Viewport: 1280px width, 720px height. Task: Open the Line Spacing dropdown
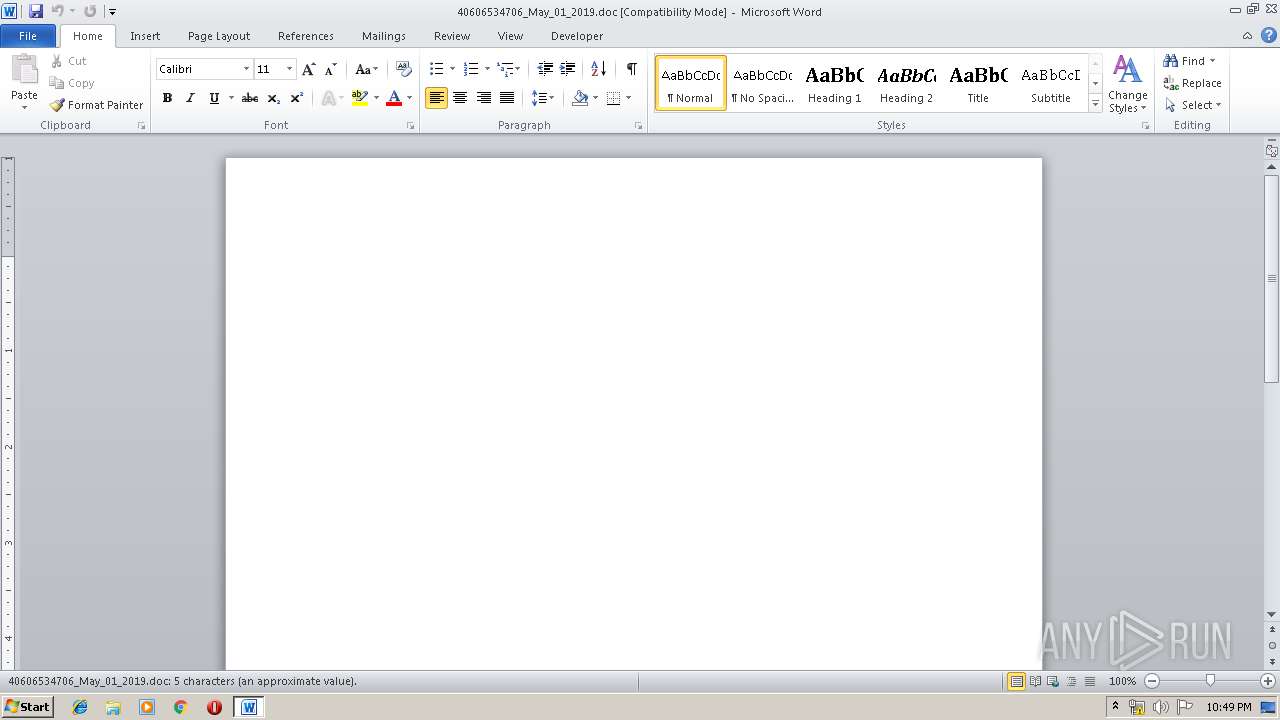pos(542,98)
